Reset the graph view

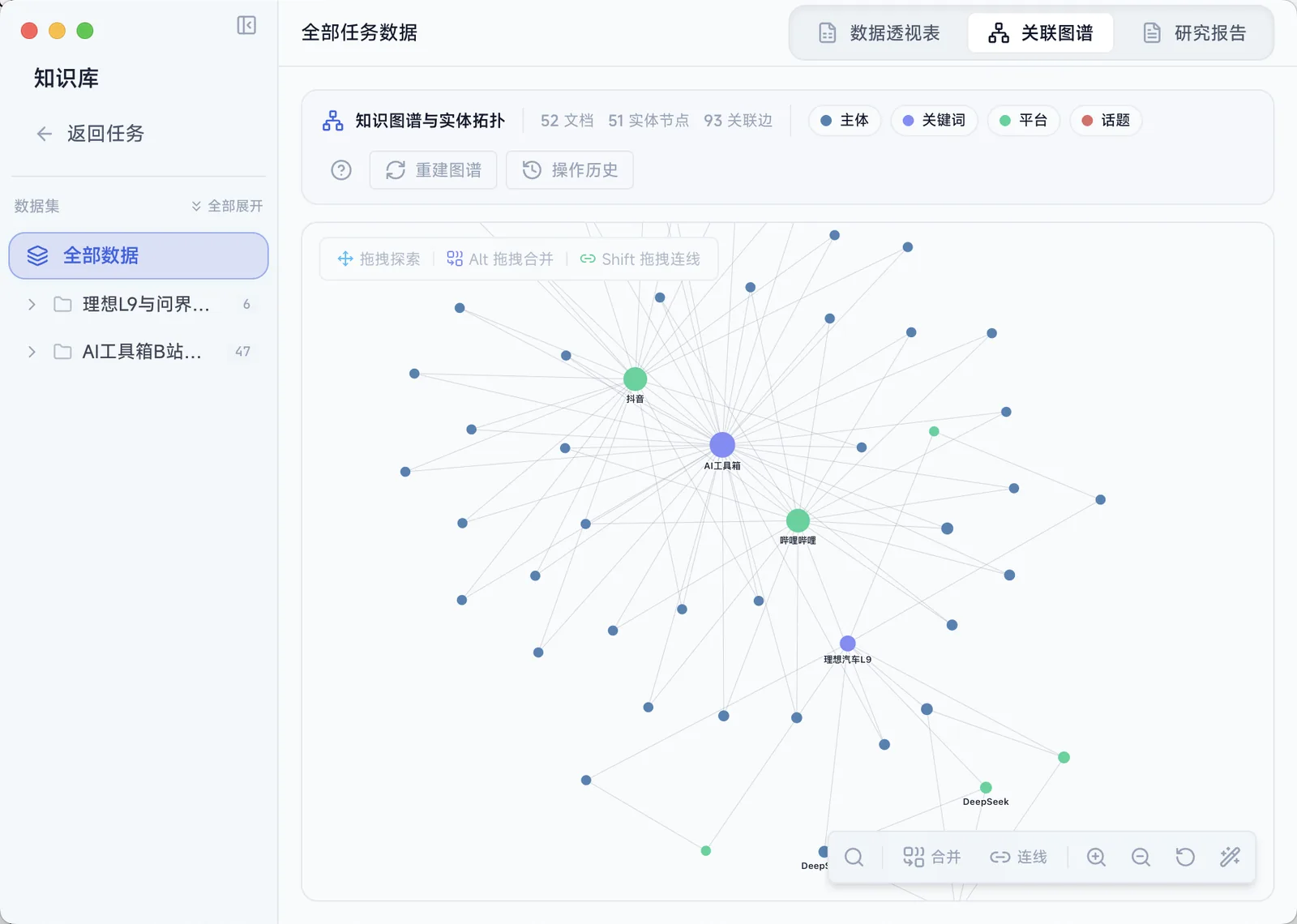[x=1185, y=857]
